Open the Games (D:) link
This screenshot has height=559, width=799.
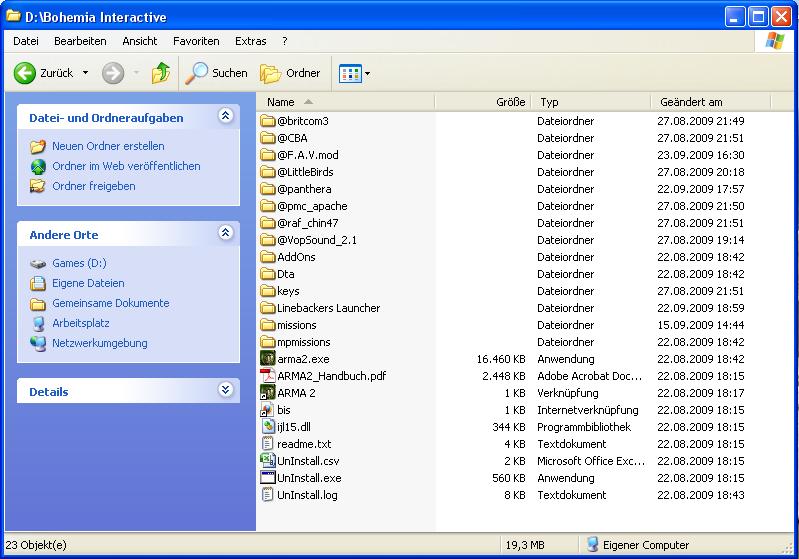[x=79, y=263]
